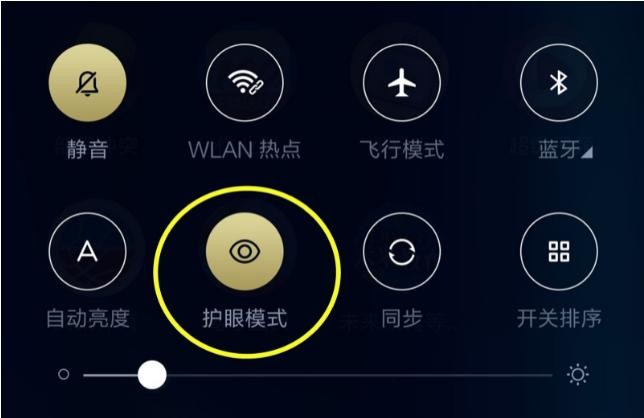Tap the 蓝牙 text label
The width and height of the screenshot is (644, 418).
pyautogui.click(x=559, y=149)
